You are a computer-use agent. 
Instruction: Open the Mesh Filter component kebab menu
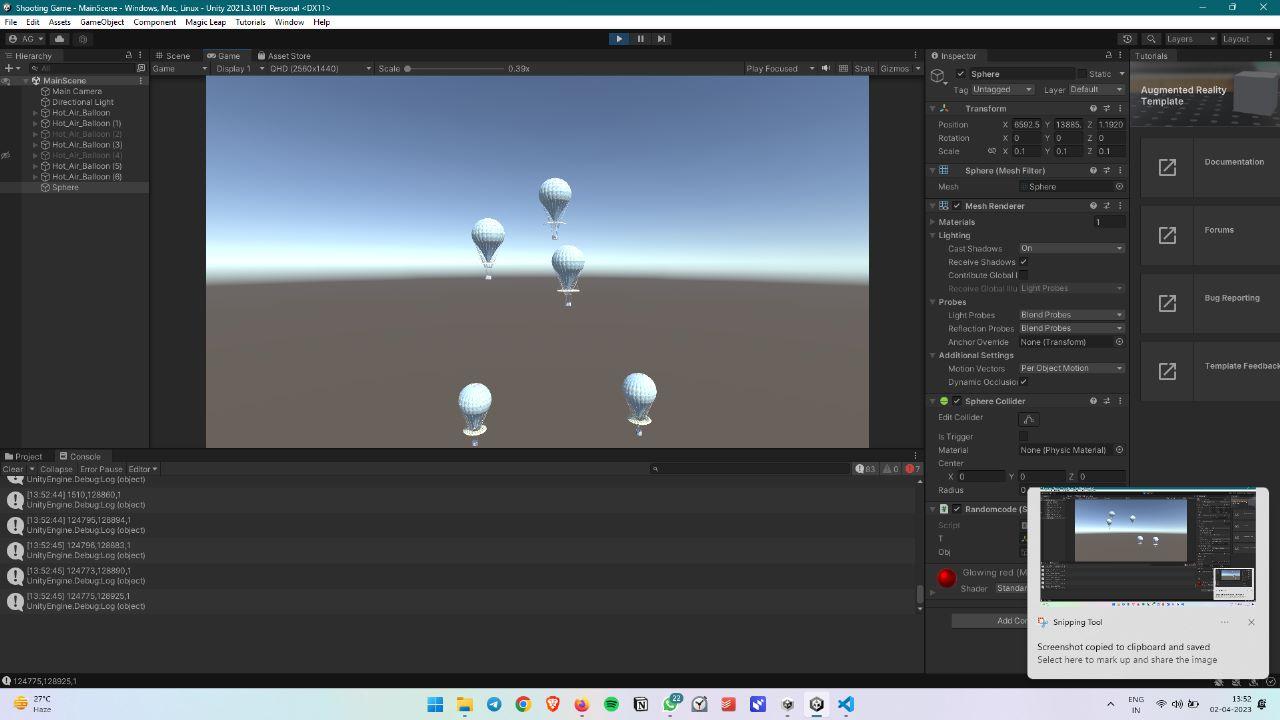click(x=1120, y=171)
